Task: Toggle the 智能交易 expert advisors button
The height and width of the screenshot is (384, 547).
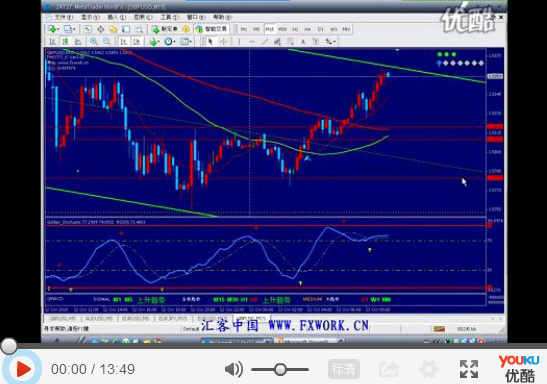Action: click(x=211, y=29)
